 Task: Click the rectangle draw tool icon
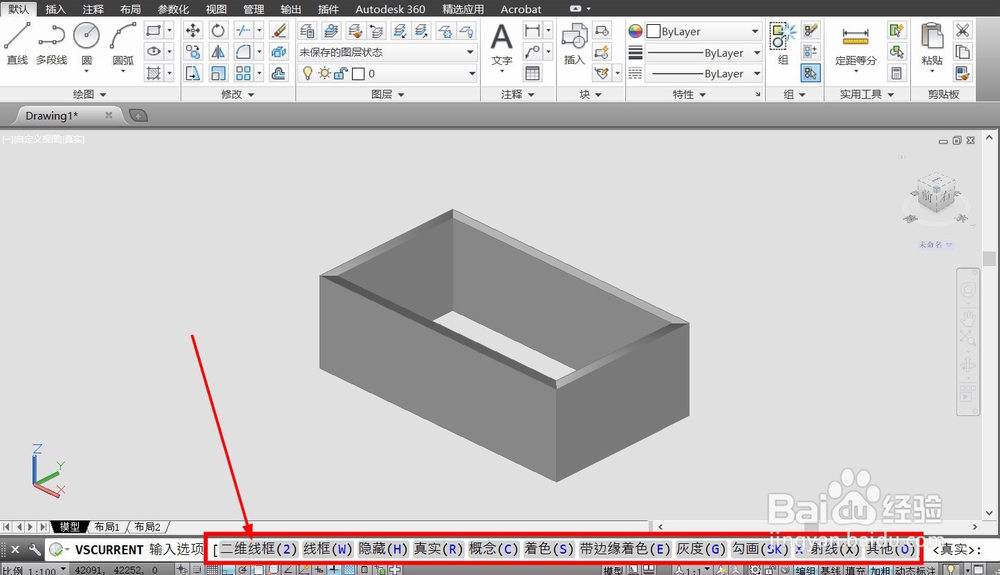pyautogui.click(x=153, y=30)
